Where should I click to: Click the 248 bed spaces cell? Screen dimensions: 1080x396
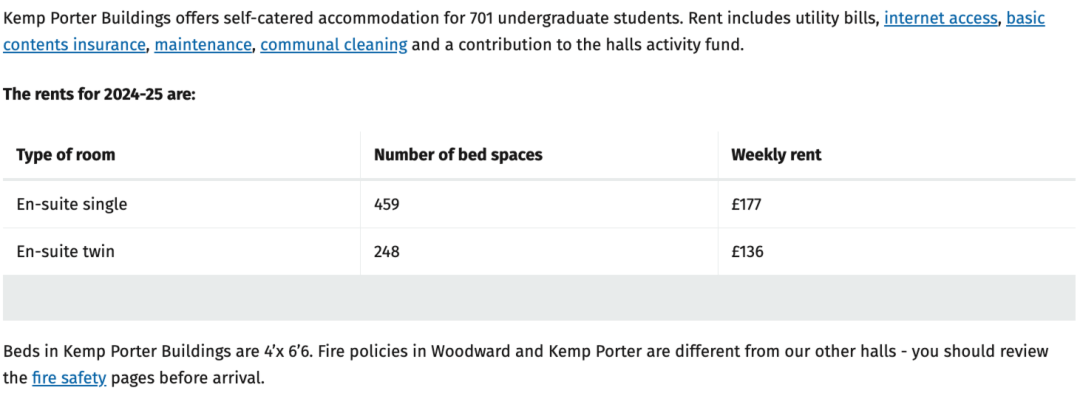[387, 252]
